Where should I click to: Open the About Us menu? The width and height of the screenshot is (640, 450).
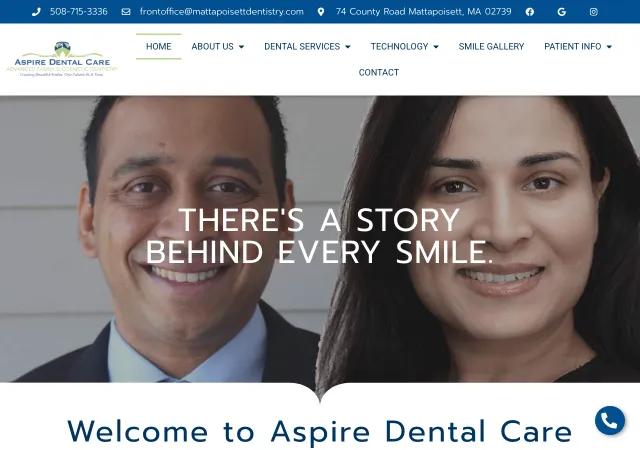click(218, 47)
